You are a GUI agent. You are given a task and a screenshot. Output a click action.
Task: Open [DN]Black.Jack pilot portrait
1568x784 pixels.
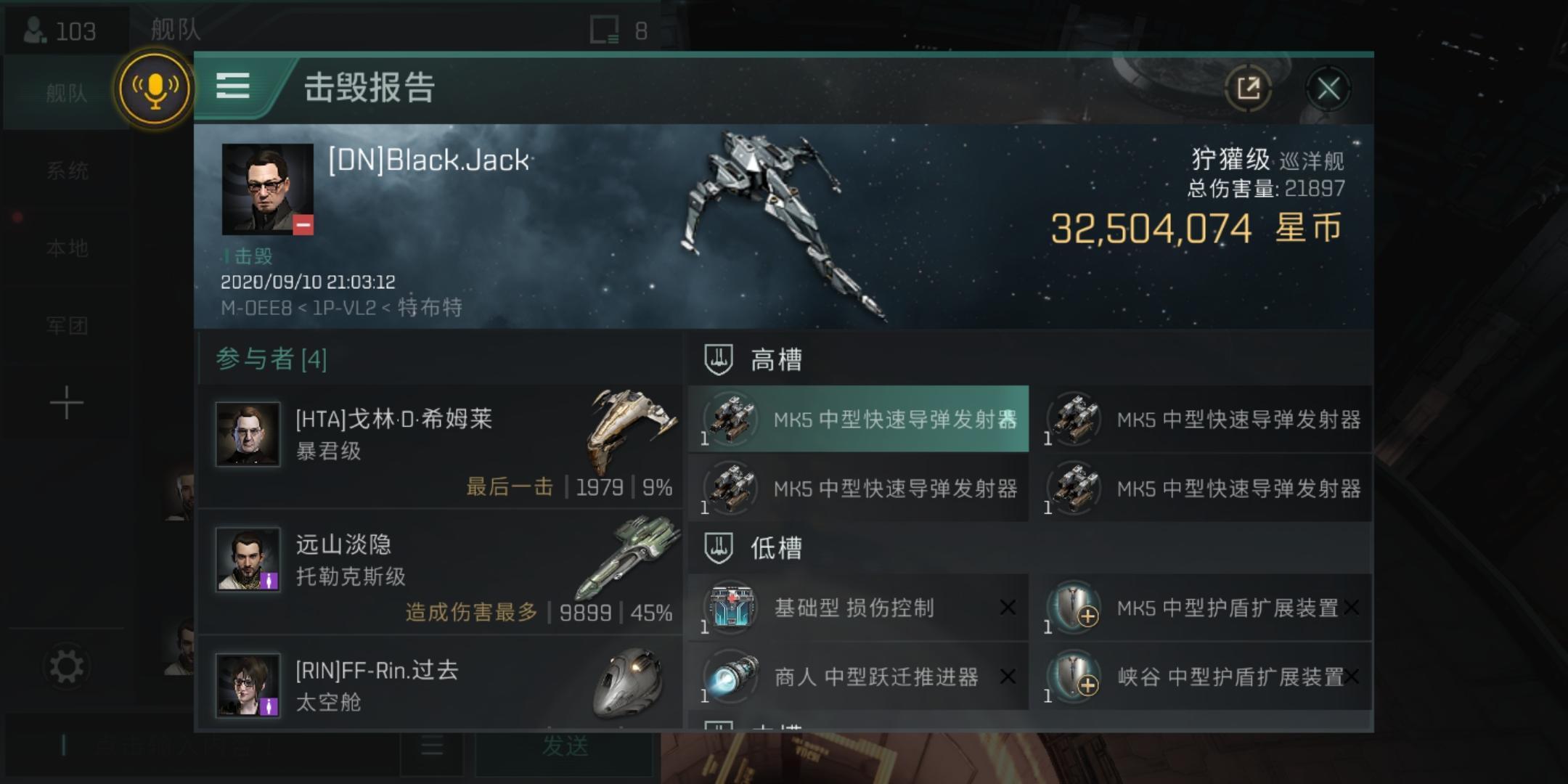[267, 189]
